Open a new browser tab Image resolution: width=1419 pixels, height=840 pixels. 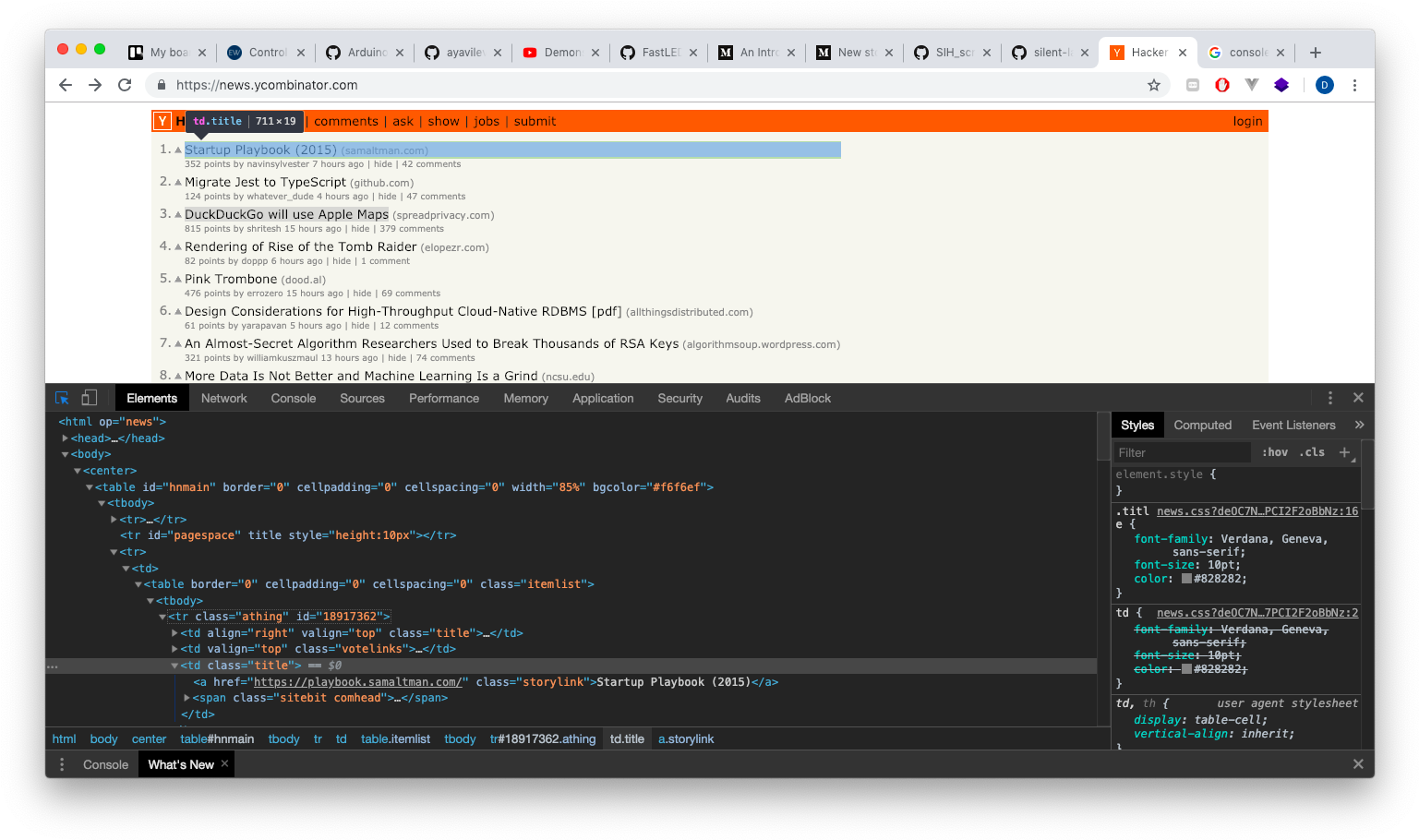1316,53
